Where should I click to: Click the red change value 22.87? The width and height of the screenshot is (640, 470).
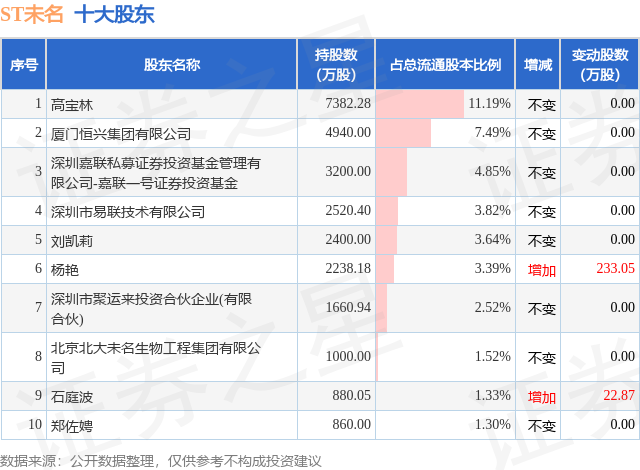click(619, 395)
